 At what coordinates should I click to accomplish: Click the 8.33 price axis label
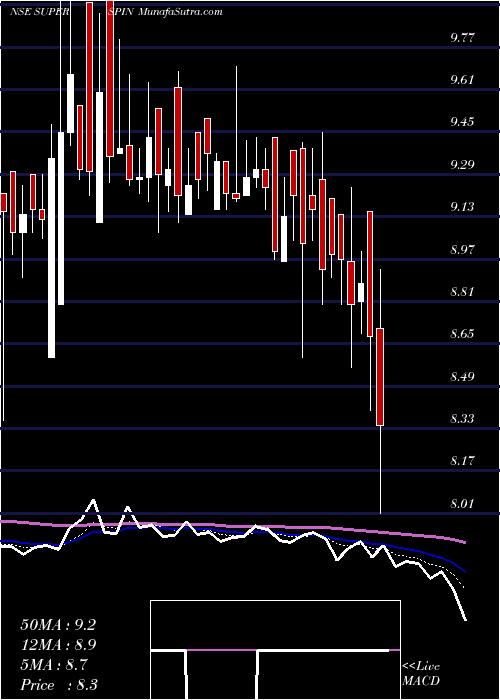click(x=462, y=419)
